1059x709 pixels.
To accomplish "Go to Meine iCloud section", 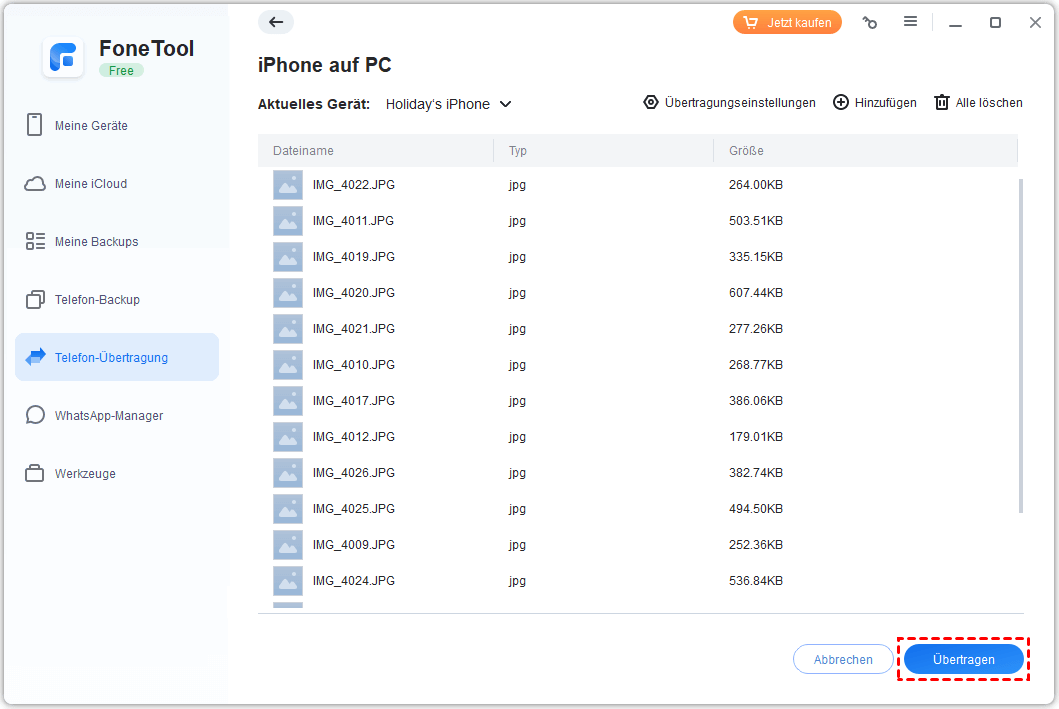I will coord(91,184).
